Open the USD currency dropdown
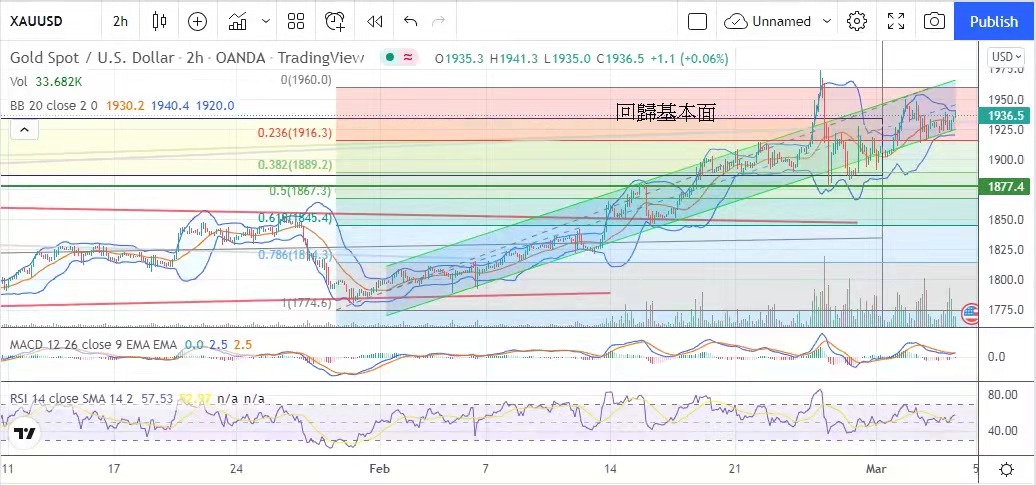The height and width of the screenshot is (485, 1036). point(1004,57)
